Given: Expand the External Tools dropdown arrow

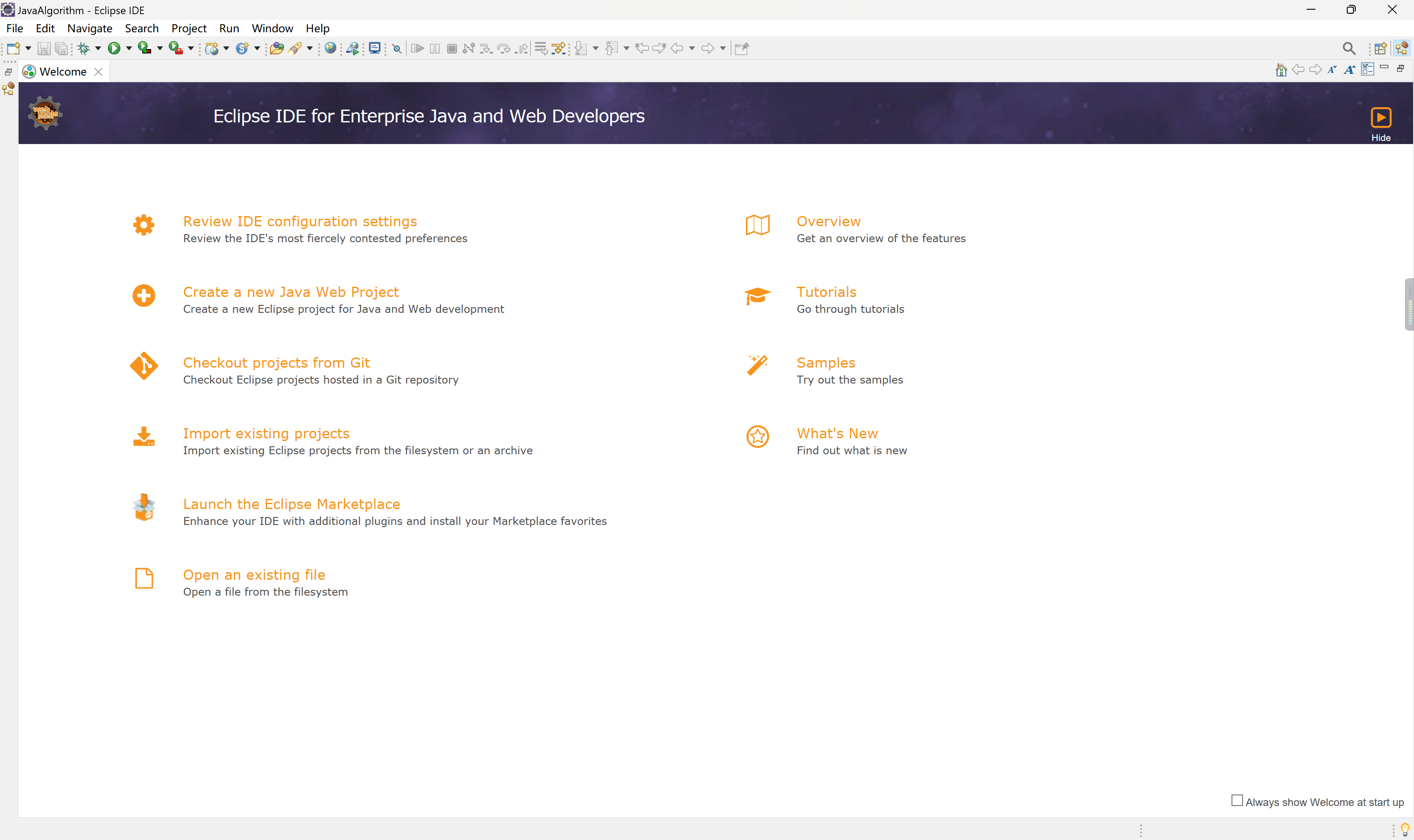Looking at the screenshot, I should pos(191,49).
